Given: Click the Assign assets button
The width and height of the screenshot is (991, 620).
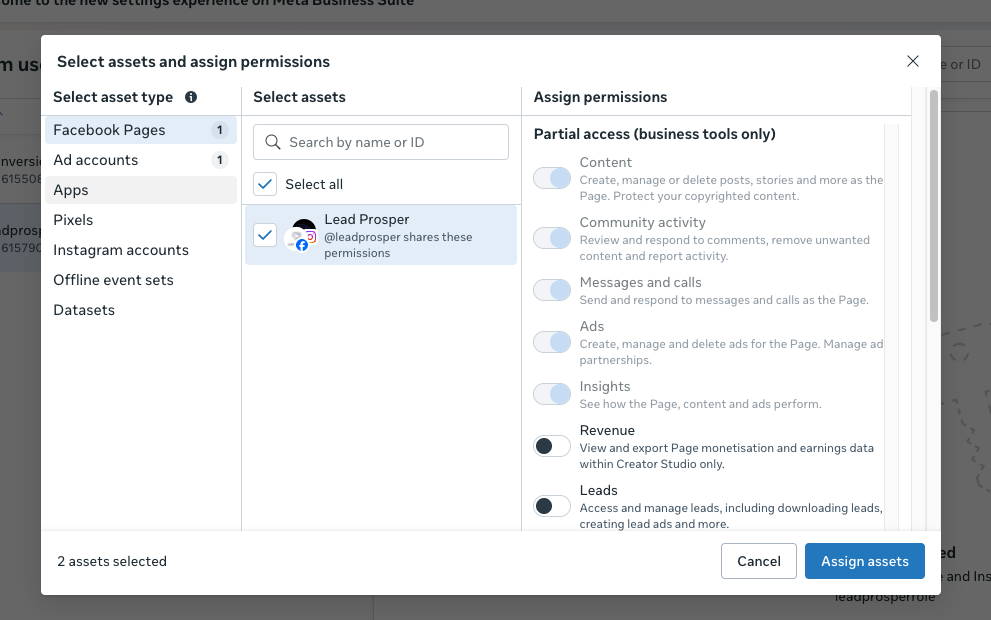Looking at the screenshot, I should pyautogui.click(x=865, y=561).
